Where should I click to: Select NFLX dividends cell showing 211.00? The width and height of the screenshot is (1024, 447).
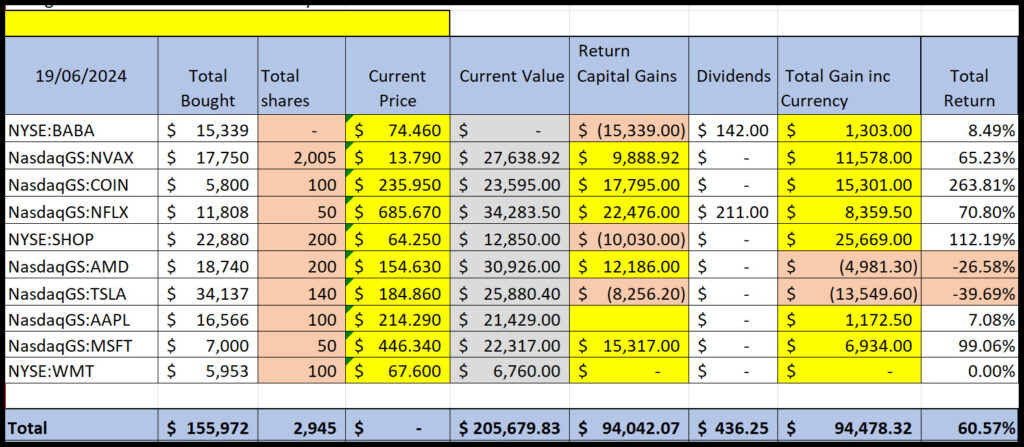(733, 212)
